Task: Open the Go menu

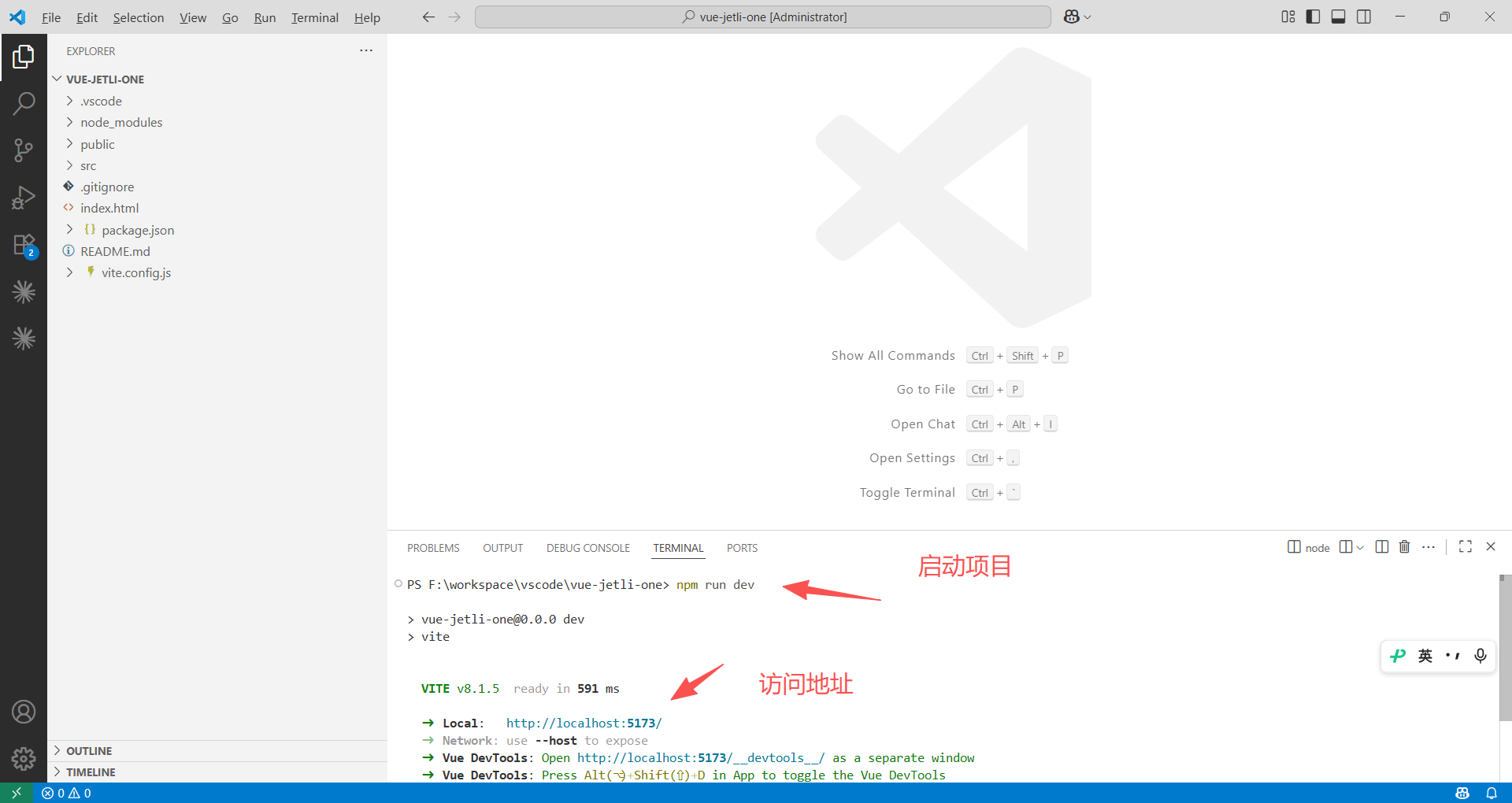Action: click(x=230, y=17)
